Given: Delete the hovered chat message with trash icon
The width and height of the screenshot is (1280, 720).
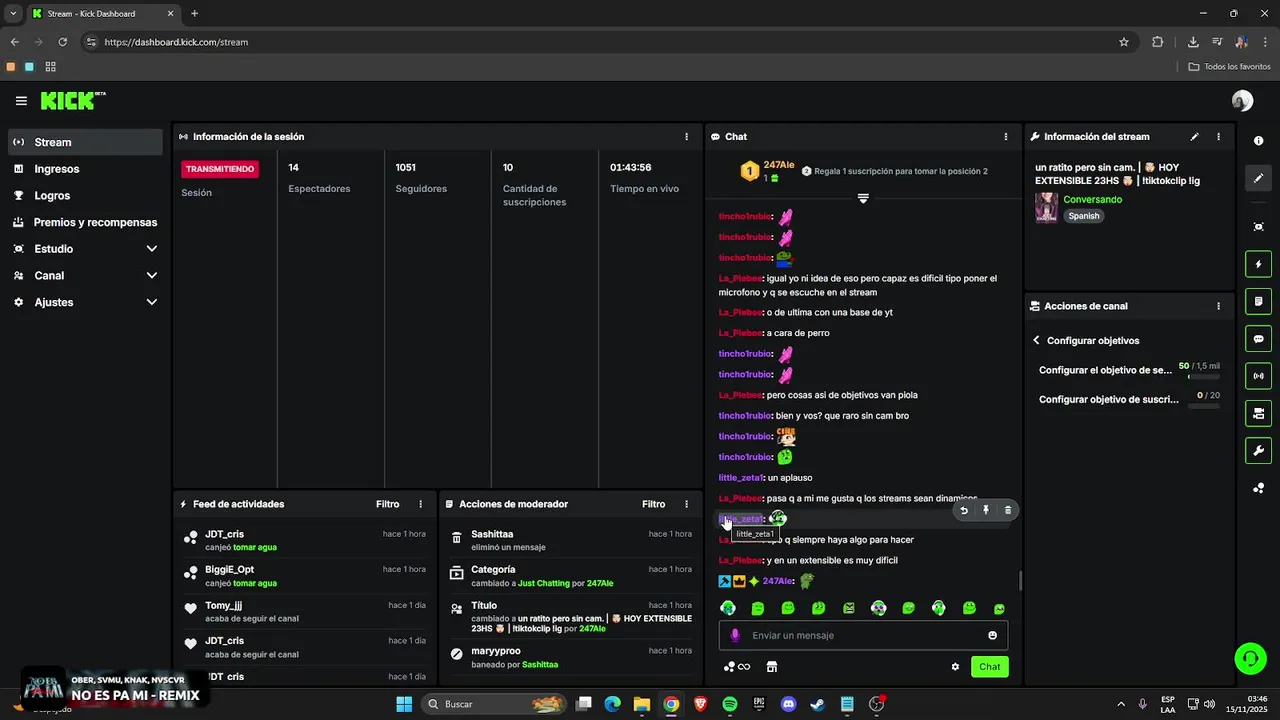Looking at the screenshot, I should (x=1007, y=510).
